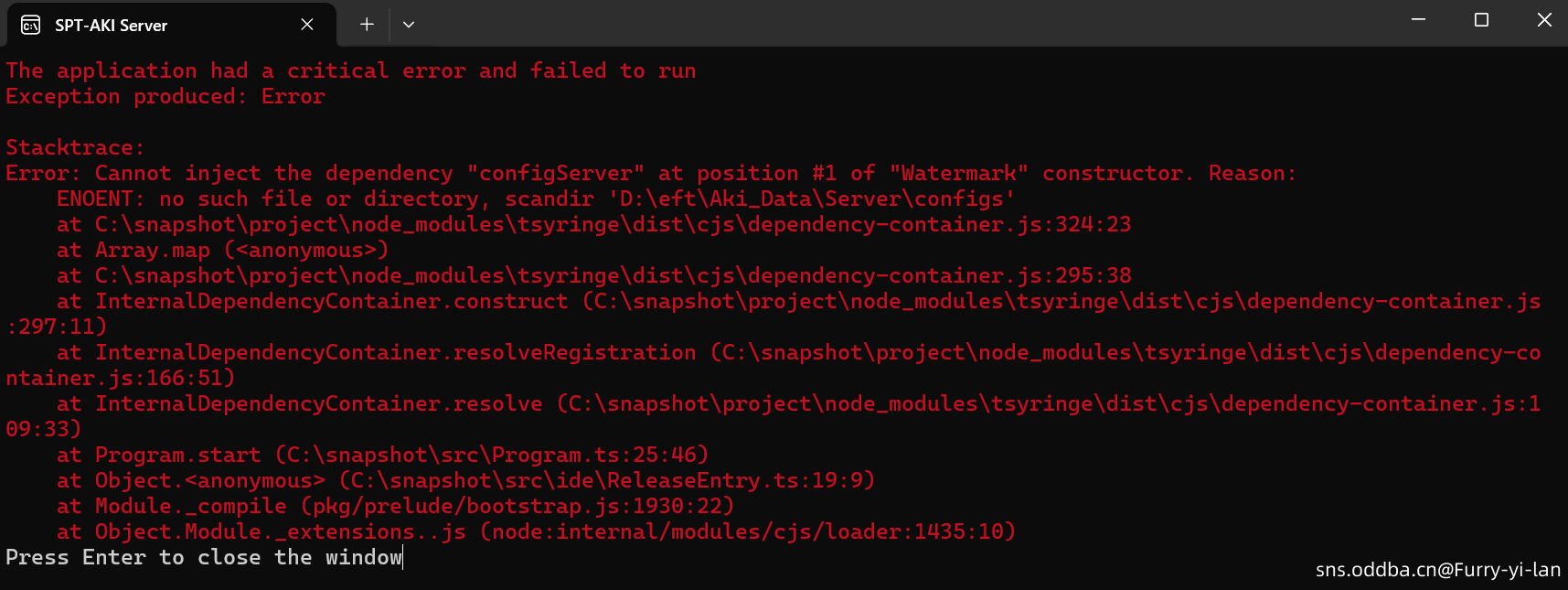Select the SPT-AKI Server tab title

pos(111,26)
